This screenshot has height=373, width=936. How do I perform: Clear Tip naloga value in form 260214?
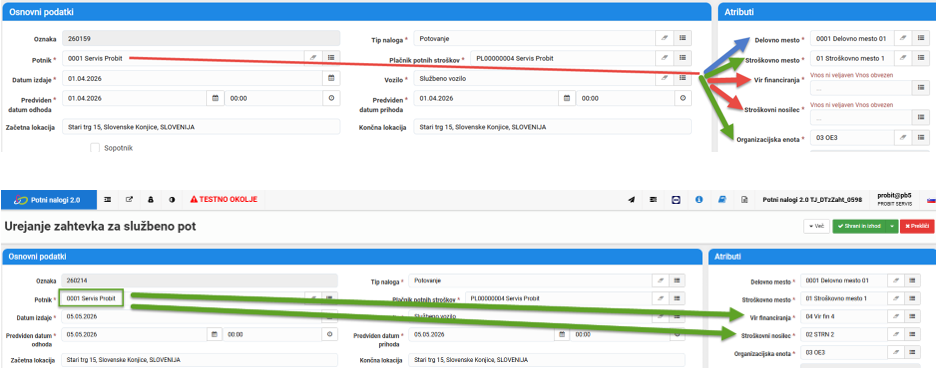click(x=659, y=280)
